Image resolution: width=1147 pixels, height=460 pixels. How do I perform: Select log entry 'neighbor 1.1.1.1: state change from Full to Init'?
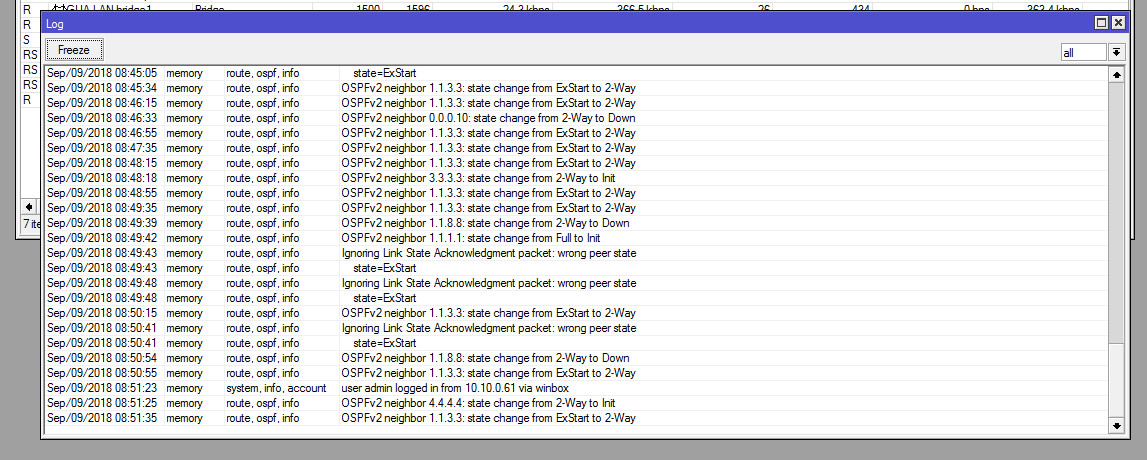(576, 238)
